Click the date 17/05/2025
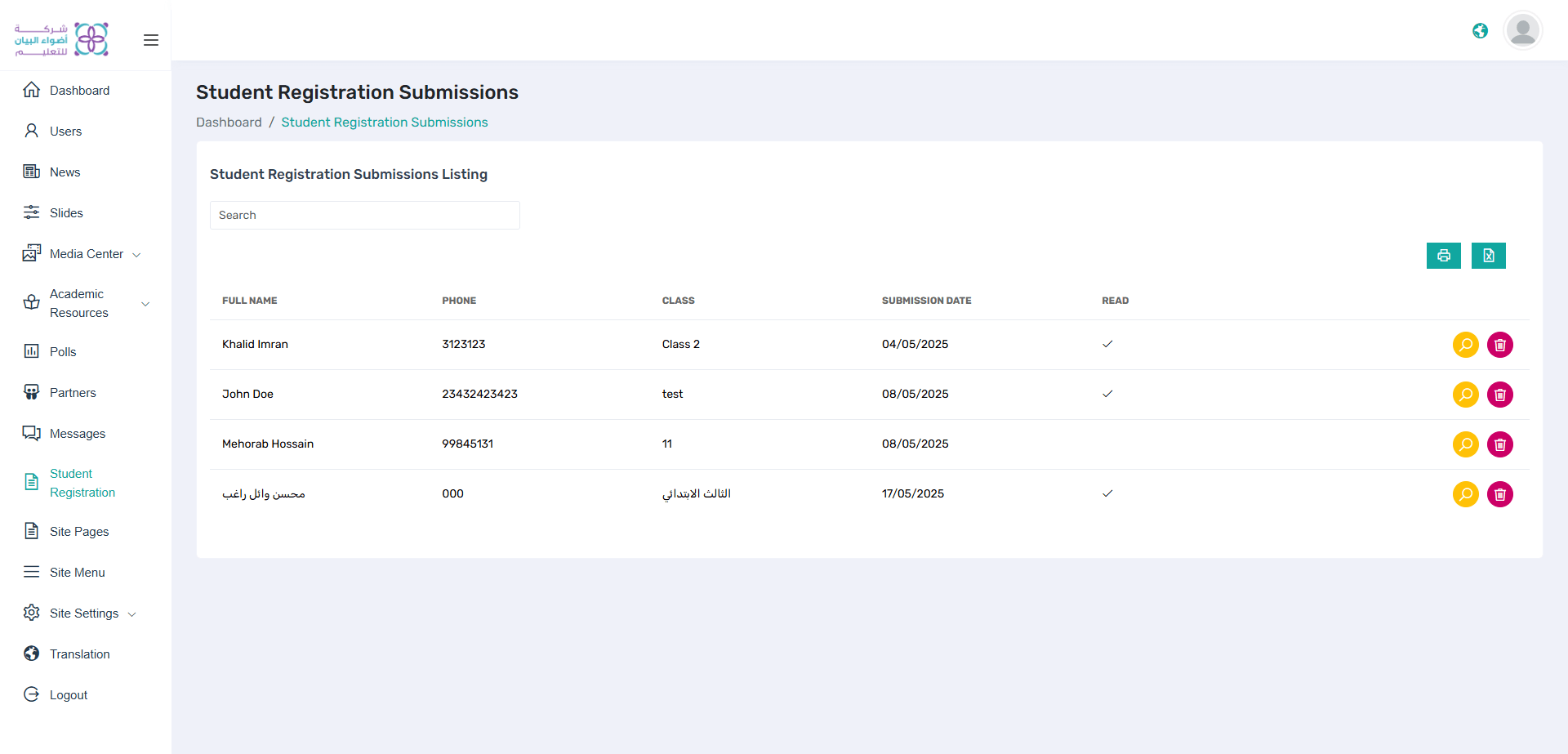Image resolution: width=1568 pixels, height=754 pixels. [x=913, y=493]
